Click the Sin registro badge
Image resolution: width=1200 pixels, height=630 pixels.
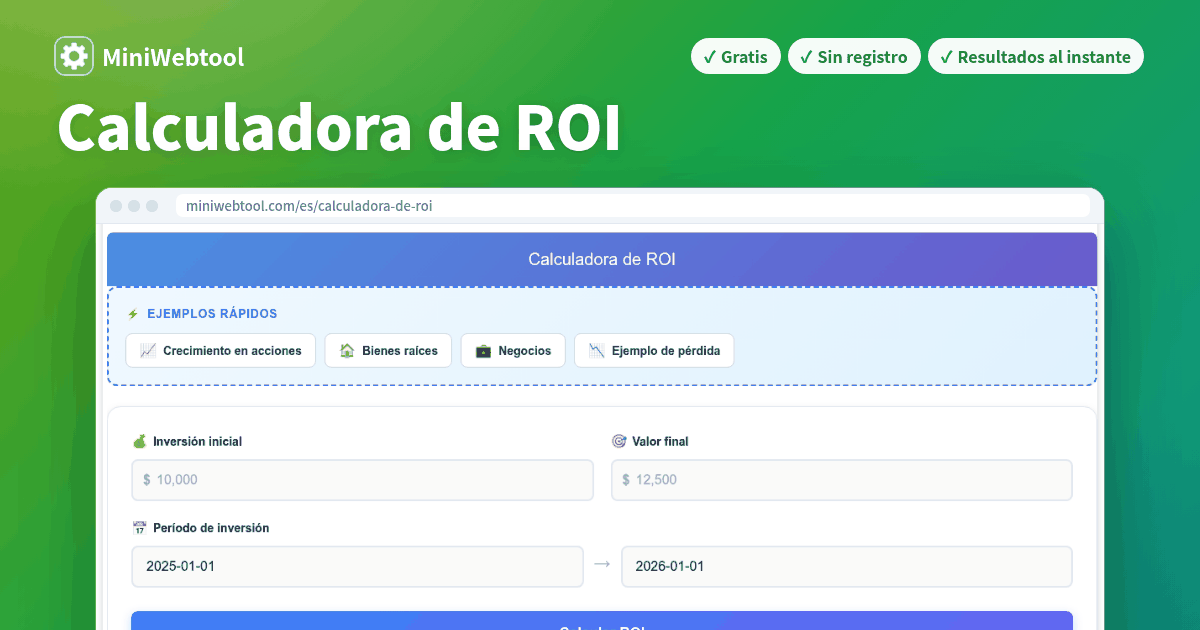coord(853,57)
